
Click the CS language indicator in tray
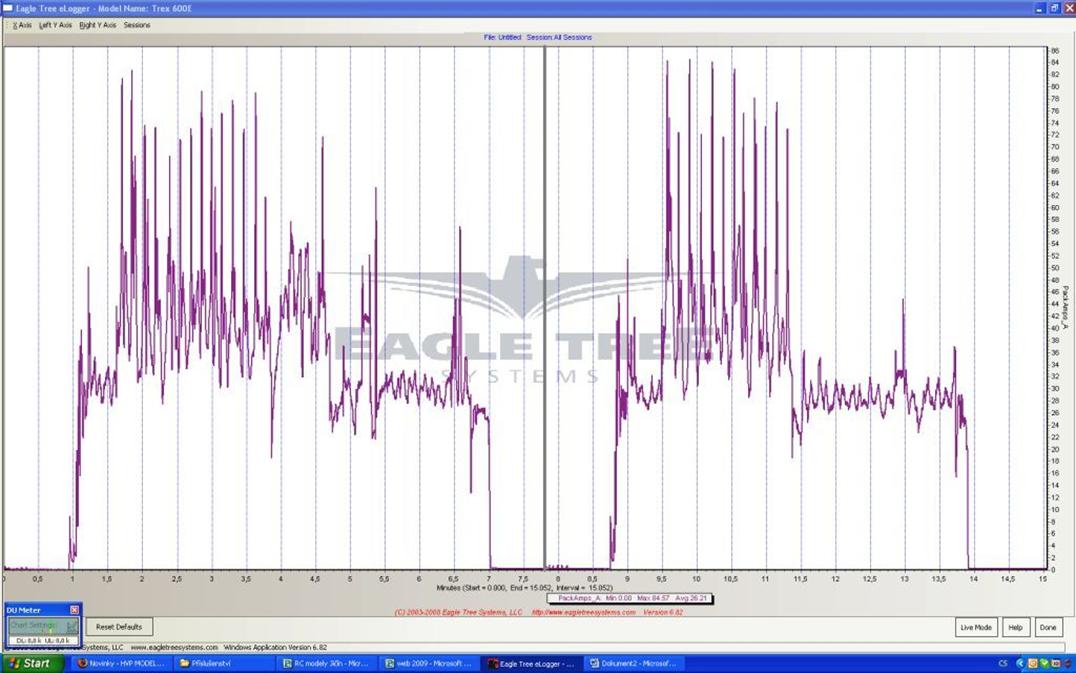(1003, 663)
